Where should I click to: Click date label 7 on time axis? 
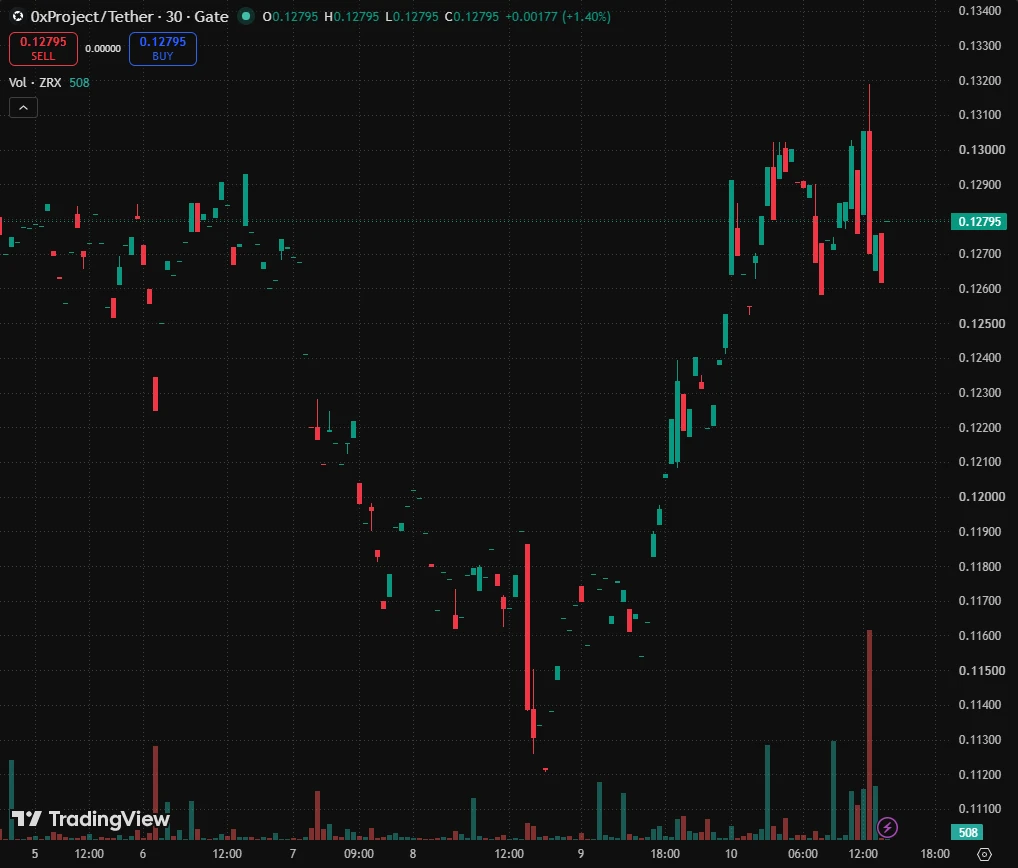click(293, 854)
